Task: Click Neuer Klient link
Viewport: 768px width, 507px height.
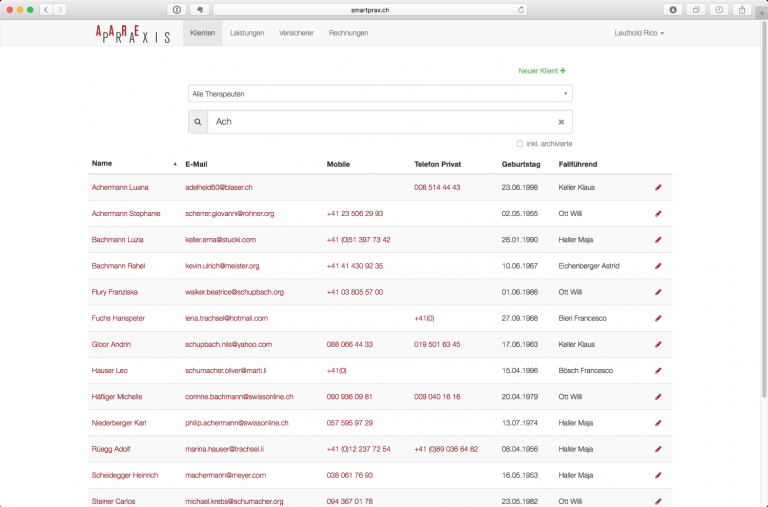Action: (542, 71)
